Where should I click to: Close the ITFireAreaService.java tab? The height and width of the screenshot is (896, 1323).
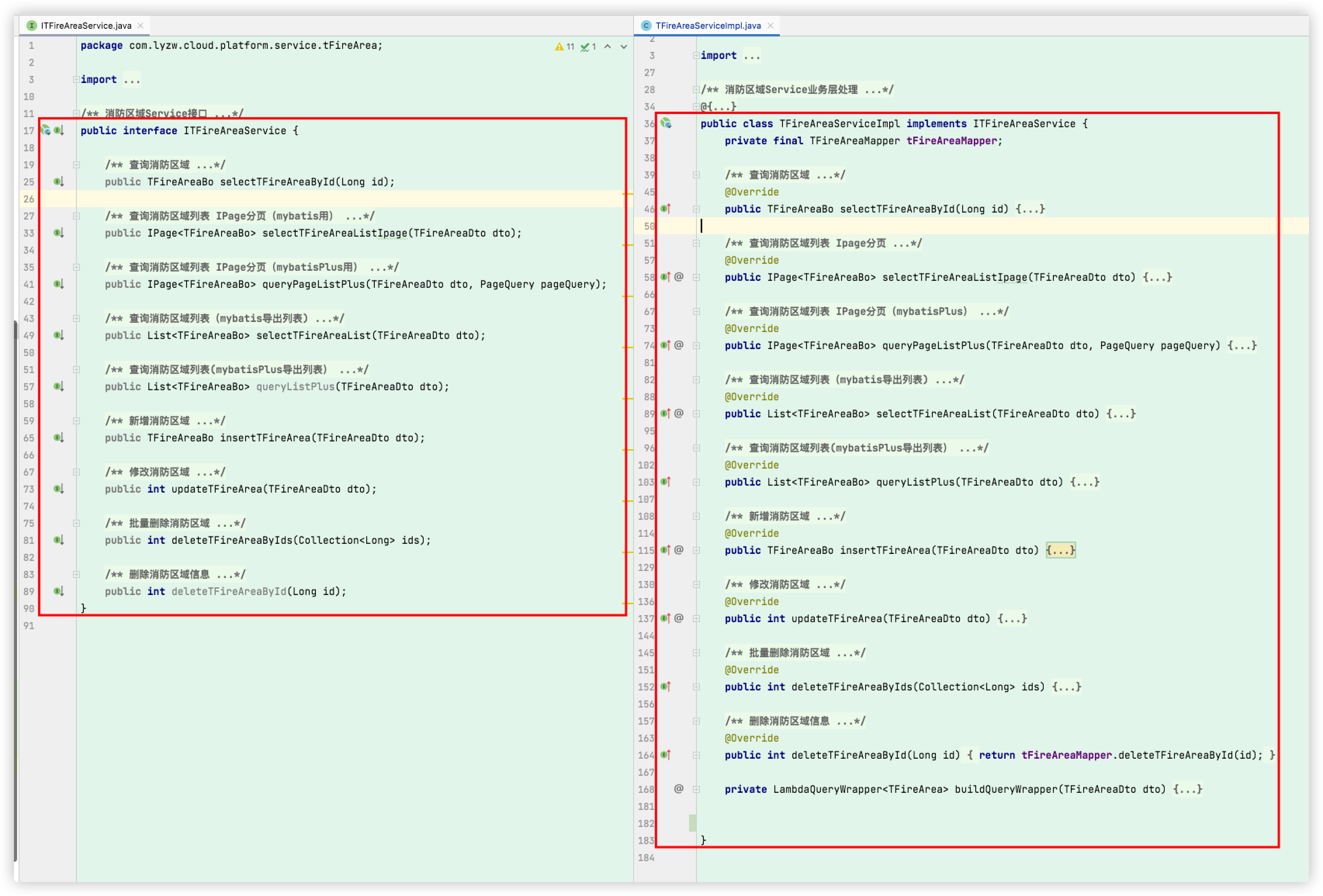click(x=140, y=26)
